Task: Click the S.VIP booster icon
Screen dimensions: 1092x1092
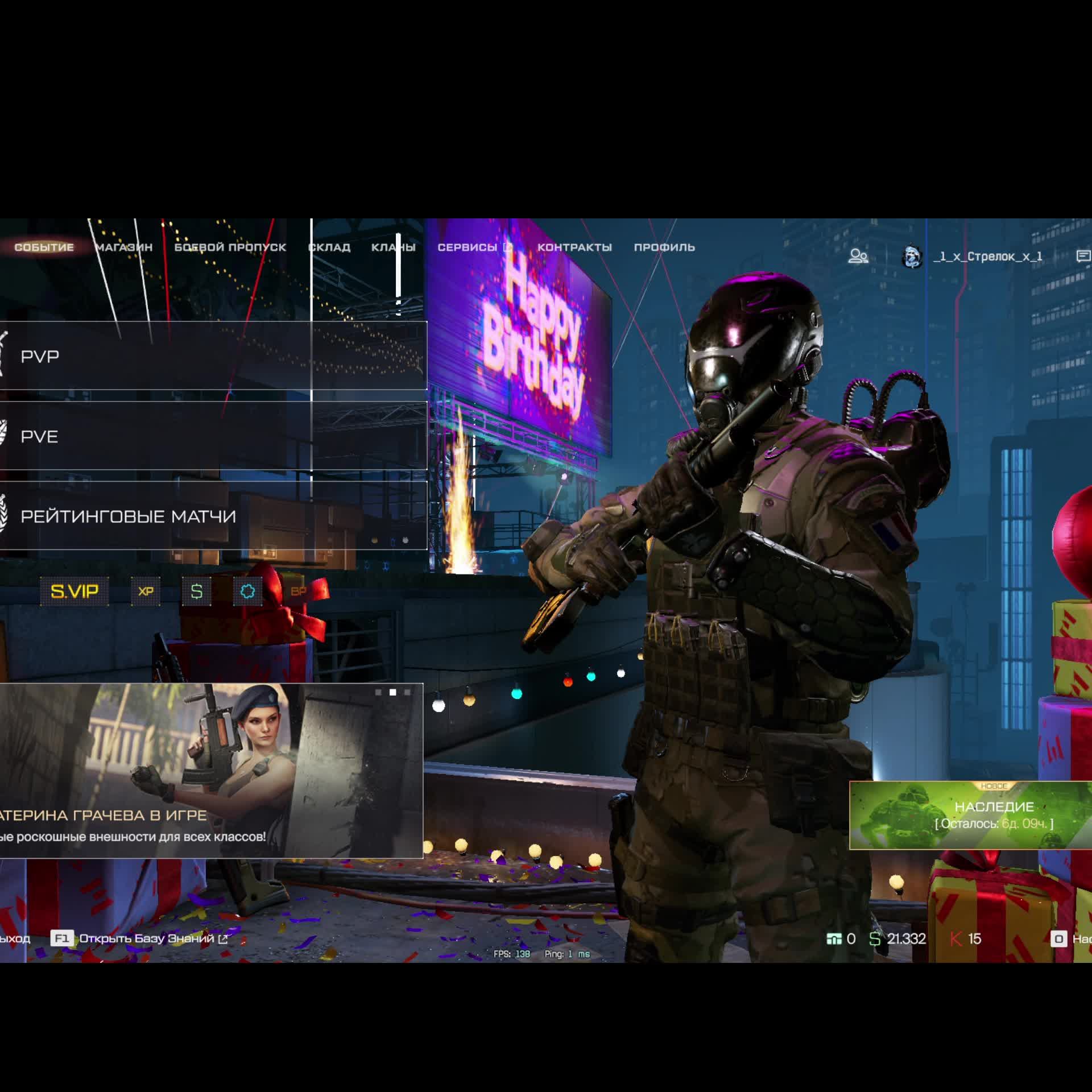Action: [x=74, y=591]
